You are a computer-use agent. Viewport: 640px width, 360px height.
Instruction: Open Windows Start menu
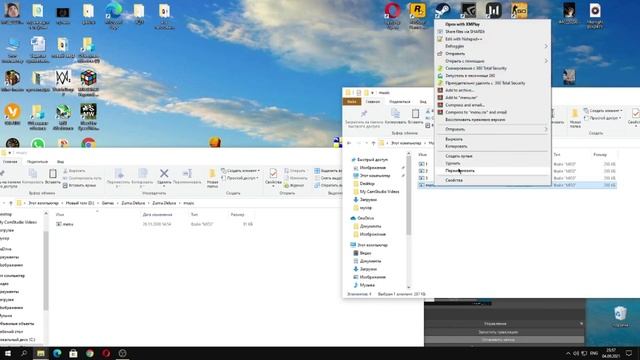[x=8, y=353]
